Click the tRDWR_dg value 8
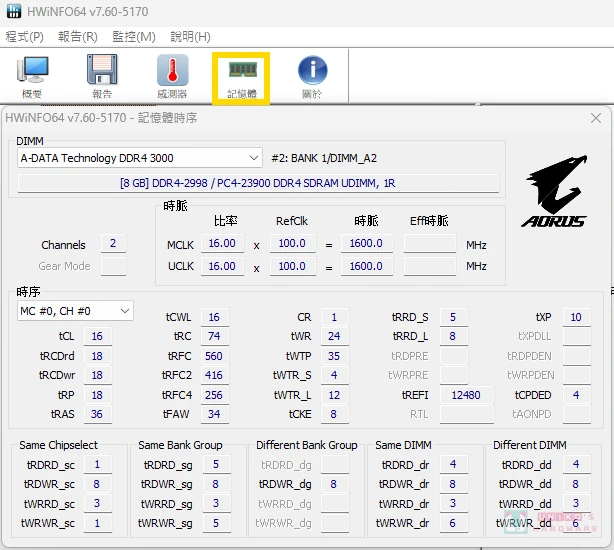This screenshot has height=550, width=614. coord(334,484)
